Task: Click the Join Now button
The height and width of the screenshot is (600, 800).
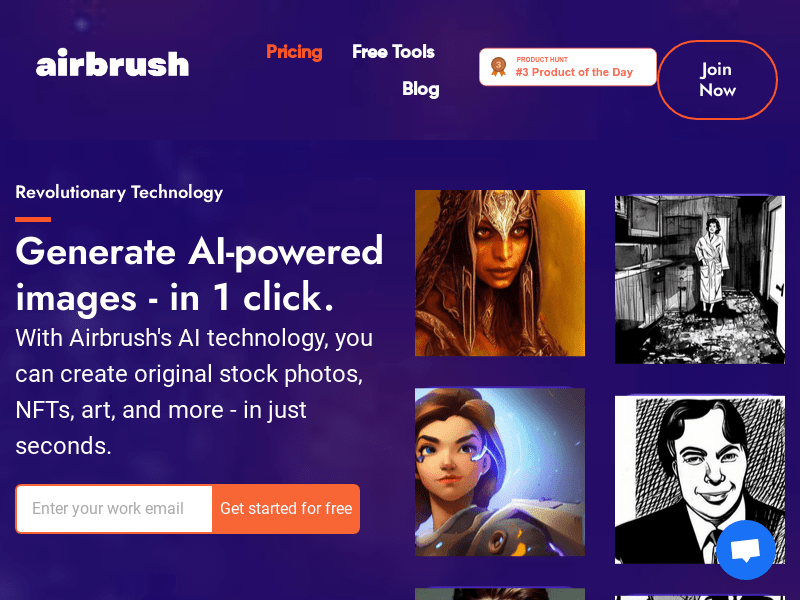Action: click(717, 80)
